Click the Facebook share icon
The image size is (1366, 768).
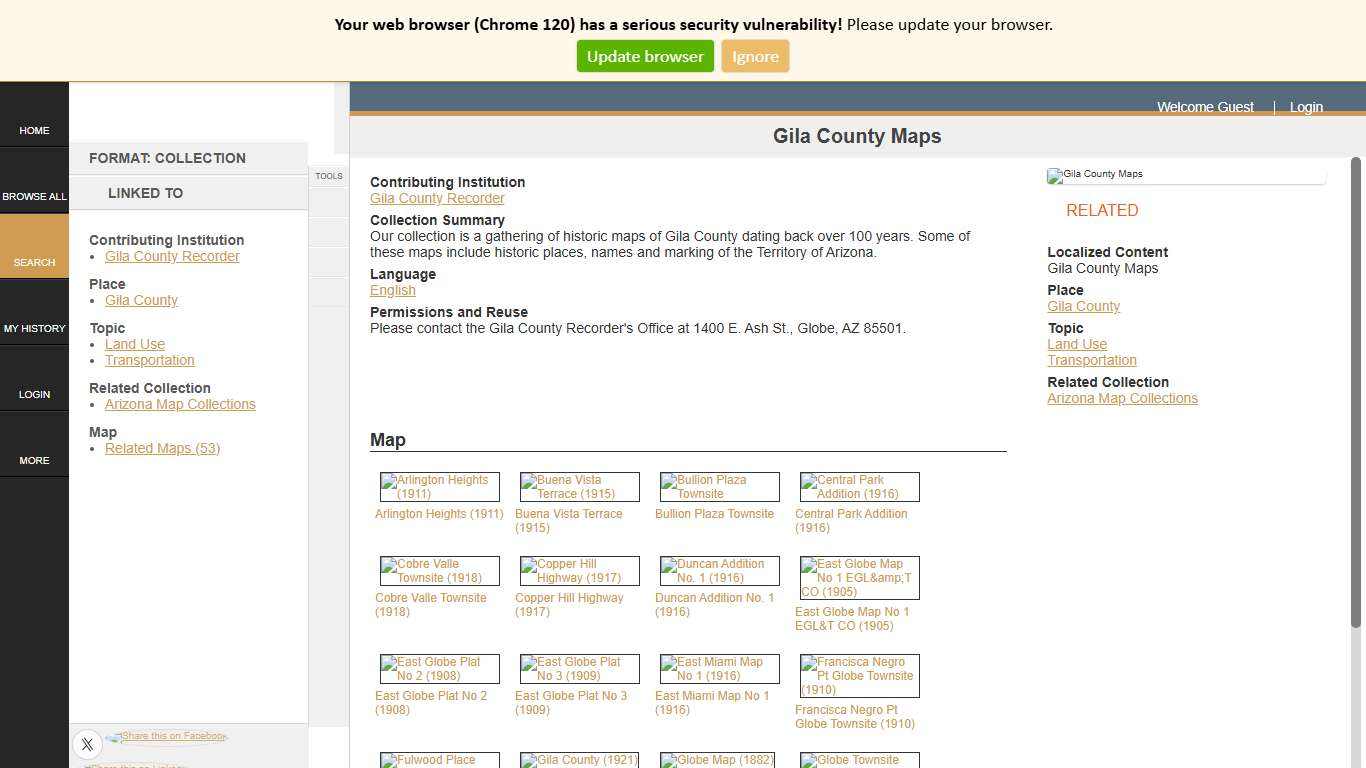pyautogui.click(x=114, y=736)
